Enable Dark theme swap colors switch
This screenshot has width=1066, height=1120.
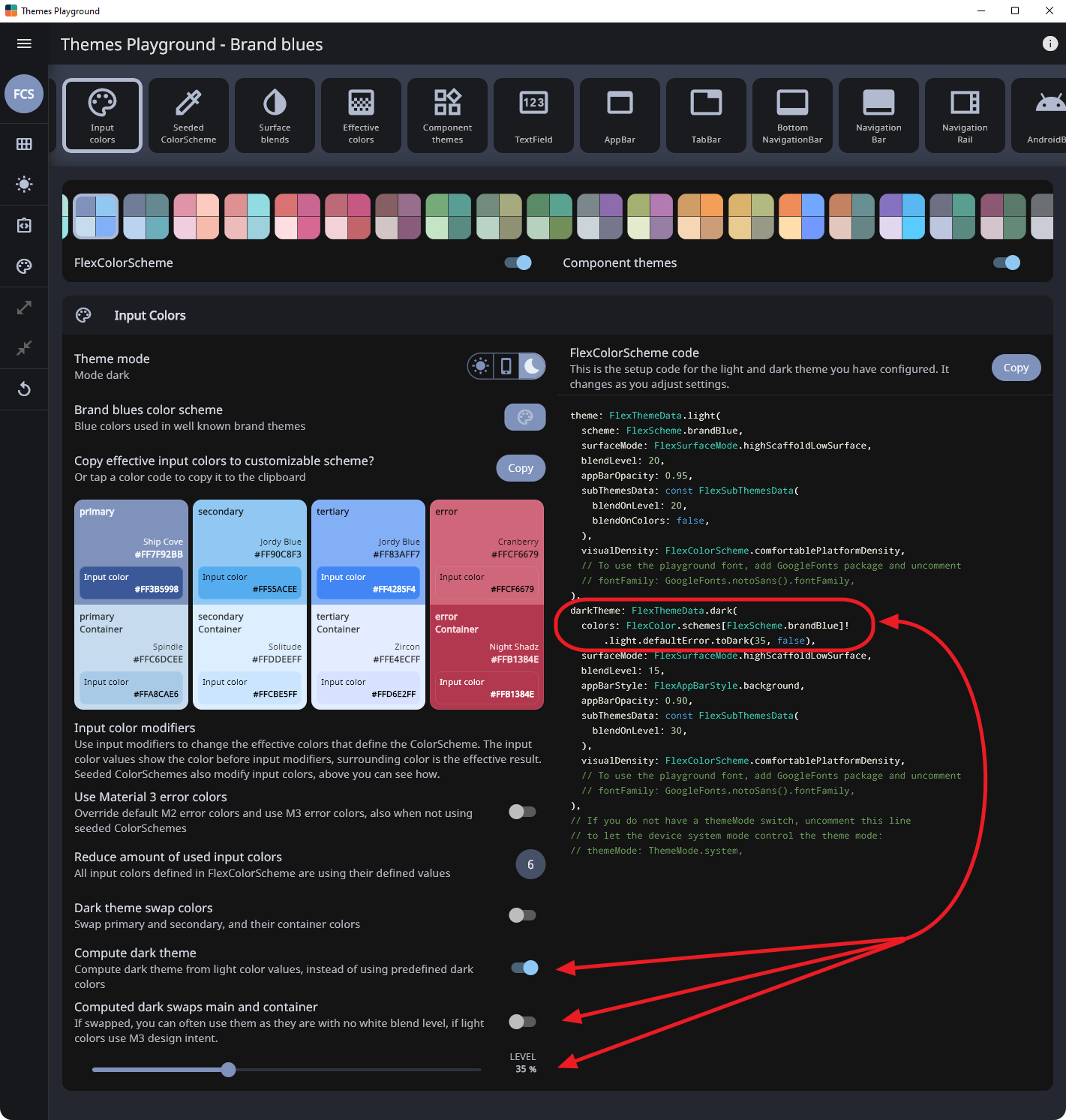pyautogui.click(x=523, y=915)
